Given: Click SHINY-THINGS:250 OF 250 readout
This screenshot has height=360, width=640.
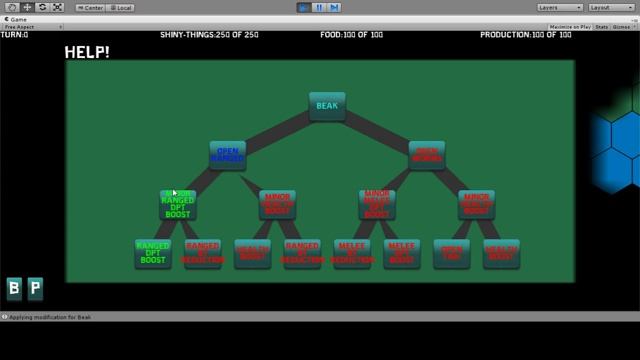Looking at the screenshot, I should coord(209,35).
